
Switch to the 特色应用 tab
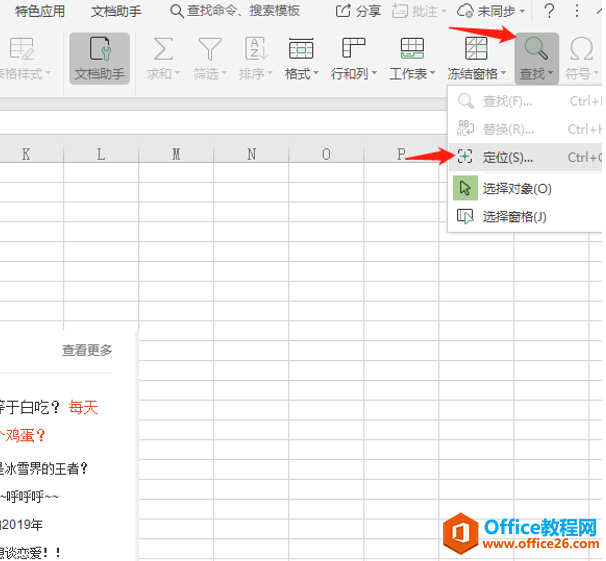40,12
